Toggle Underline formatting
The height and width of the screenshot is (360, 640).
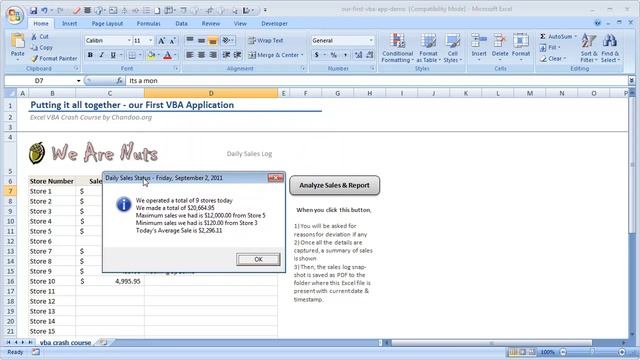[113, 55]
